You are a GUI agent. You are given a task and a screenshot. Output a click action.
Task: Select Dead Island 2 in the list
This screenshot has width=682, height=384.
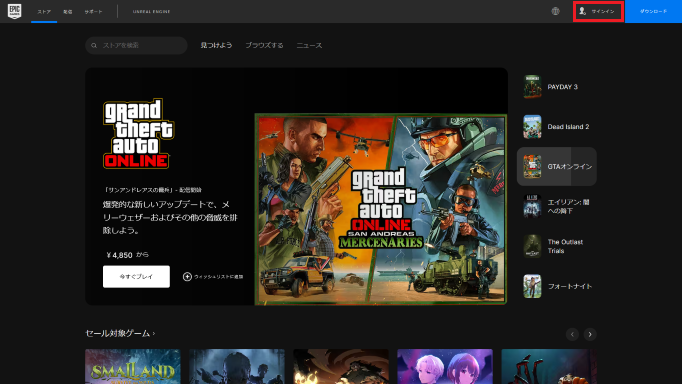[x=557, y=127]
